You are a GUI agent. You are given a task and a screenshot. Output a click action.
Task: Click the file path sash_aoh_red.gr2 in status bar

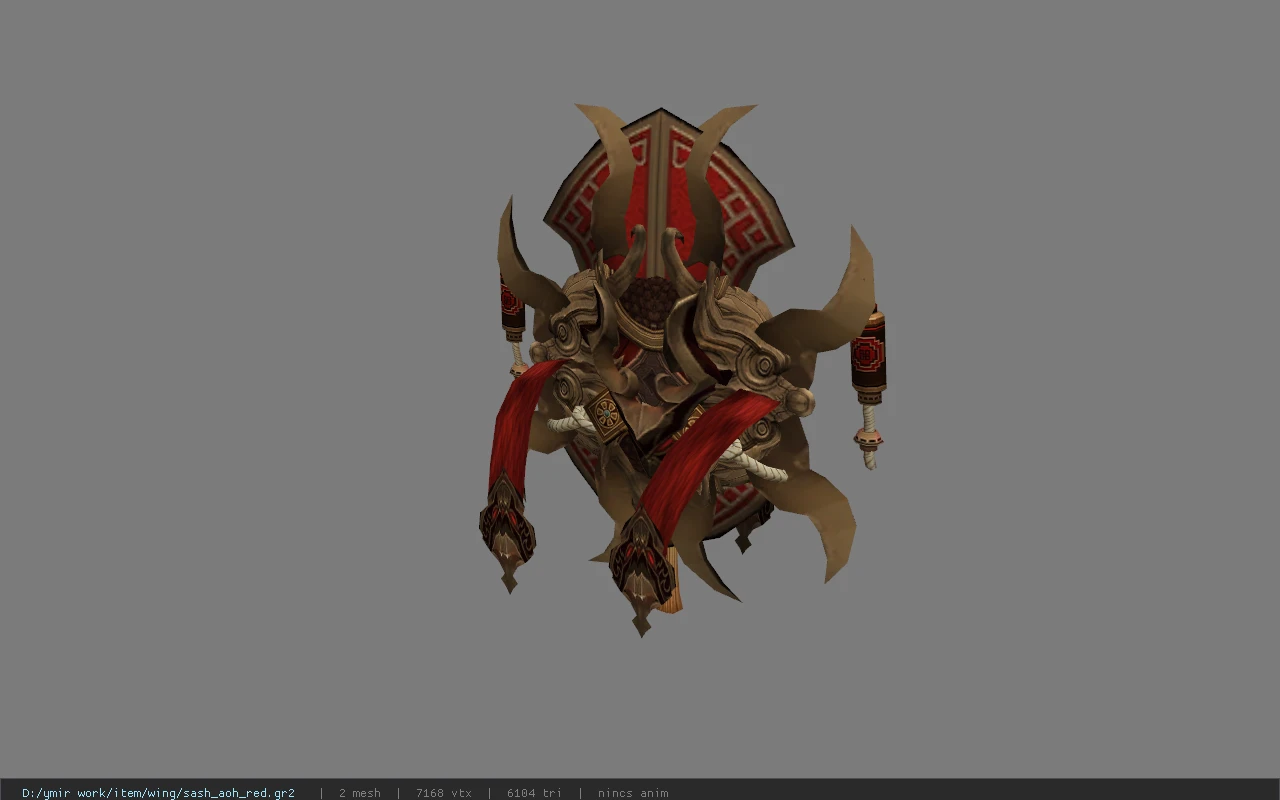(x=158, y=793)
